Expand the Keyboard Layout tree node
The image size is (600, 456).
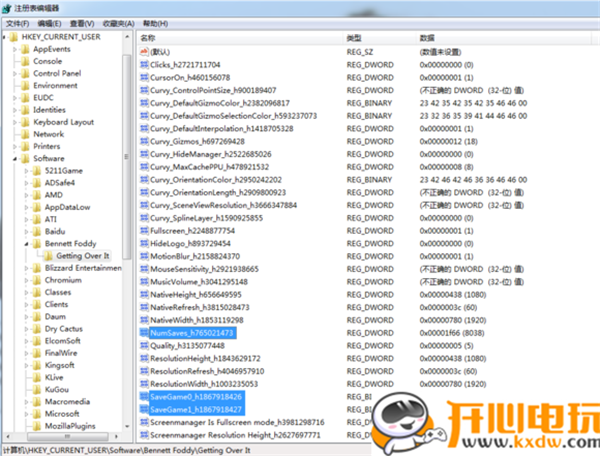point(15,122)
